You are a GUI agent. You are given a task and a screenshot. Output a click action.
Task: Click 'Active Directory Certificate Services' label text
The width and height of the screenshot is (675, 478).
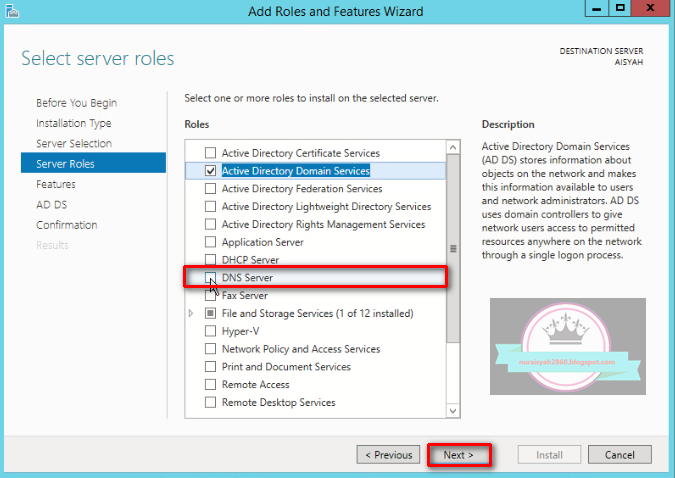(x=300, y=153)
